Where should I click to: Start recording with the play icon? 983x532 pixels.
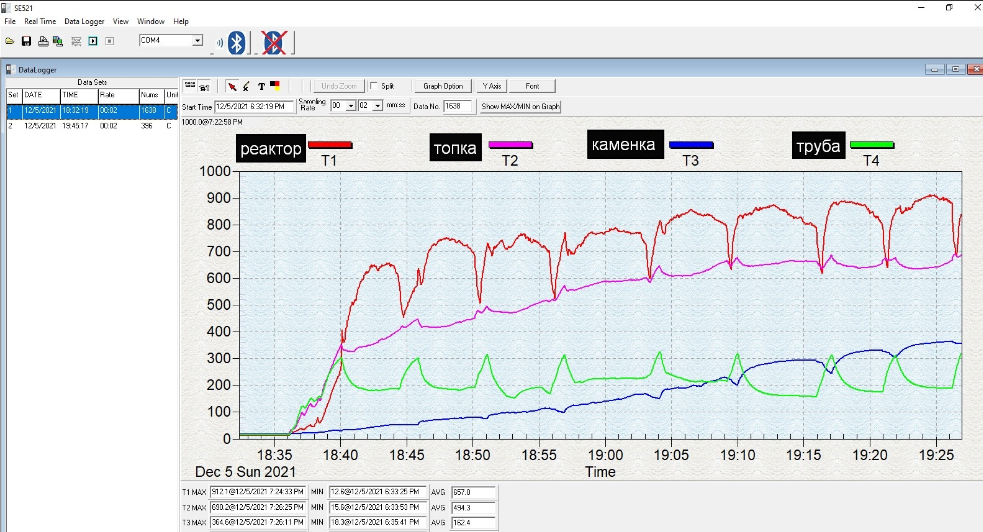tap(93, 41)
